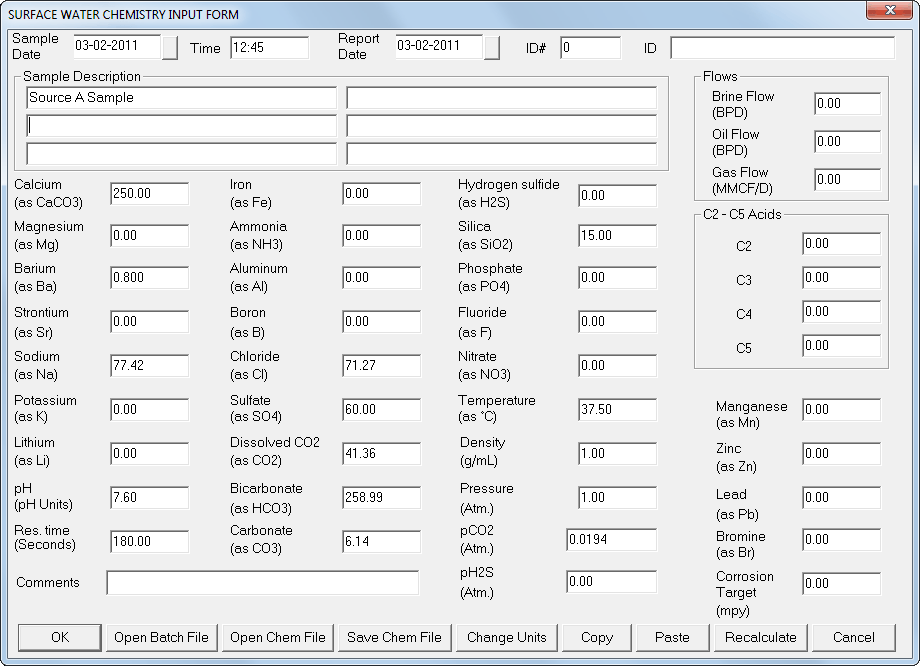The image size is (920, 666).
Task: Click the Corrosion Target (mpy) field
Action: pyautogui.click(x=841, y=584)
